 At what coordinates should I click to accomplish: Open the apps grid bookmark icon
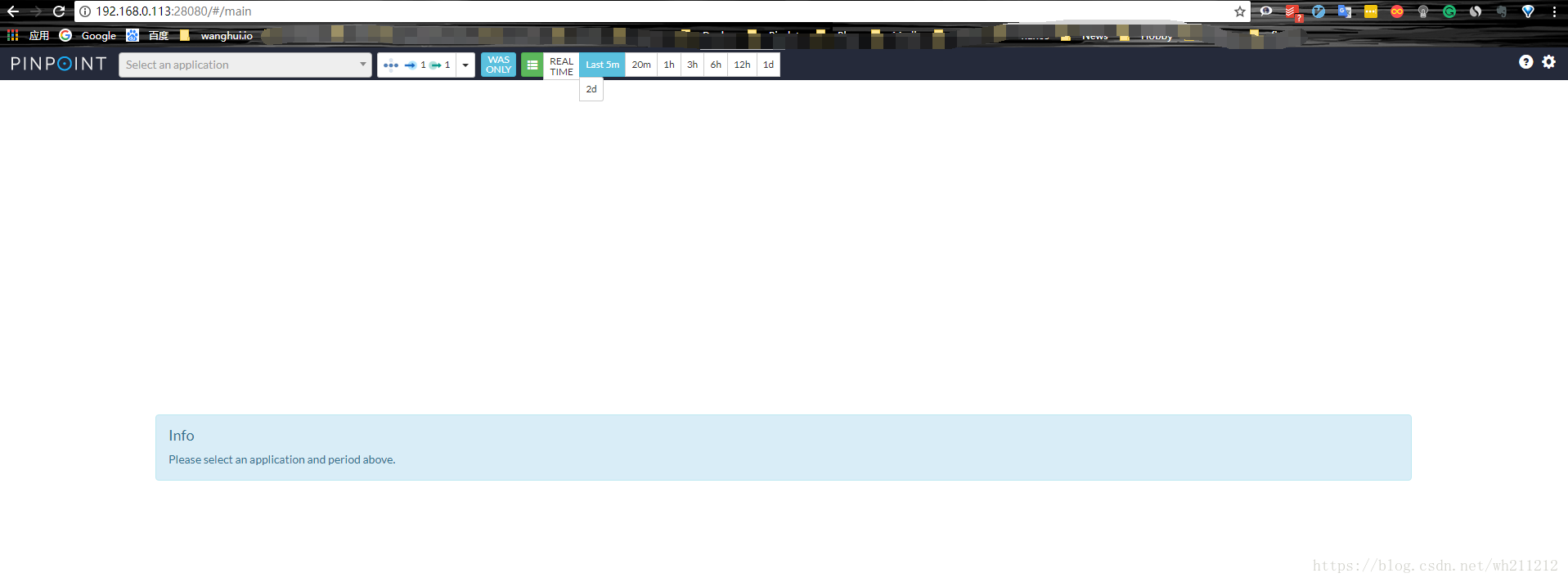point(13,35)
